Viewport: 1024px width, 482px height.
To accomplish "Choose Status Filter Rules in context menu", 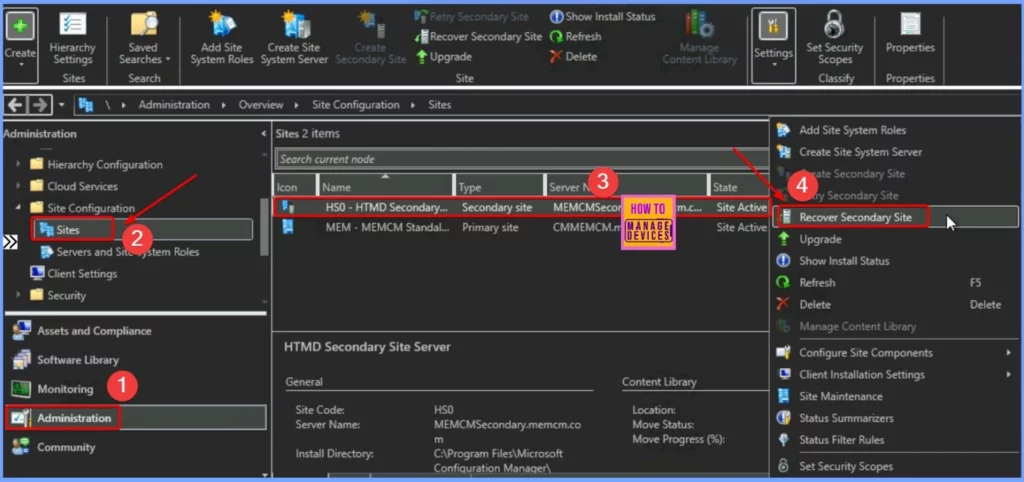I will (x=894, y=440).
